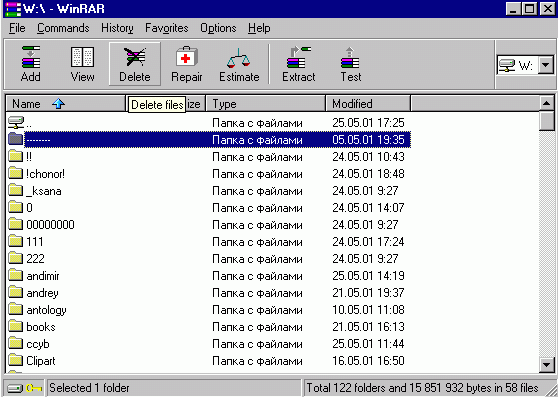Click the yellow key password icon
Screen dimensions: 558x397
tap(34, 388)
